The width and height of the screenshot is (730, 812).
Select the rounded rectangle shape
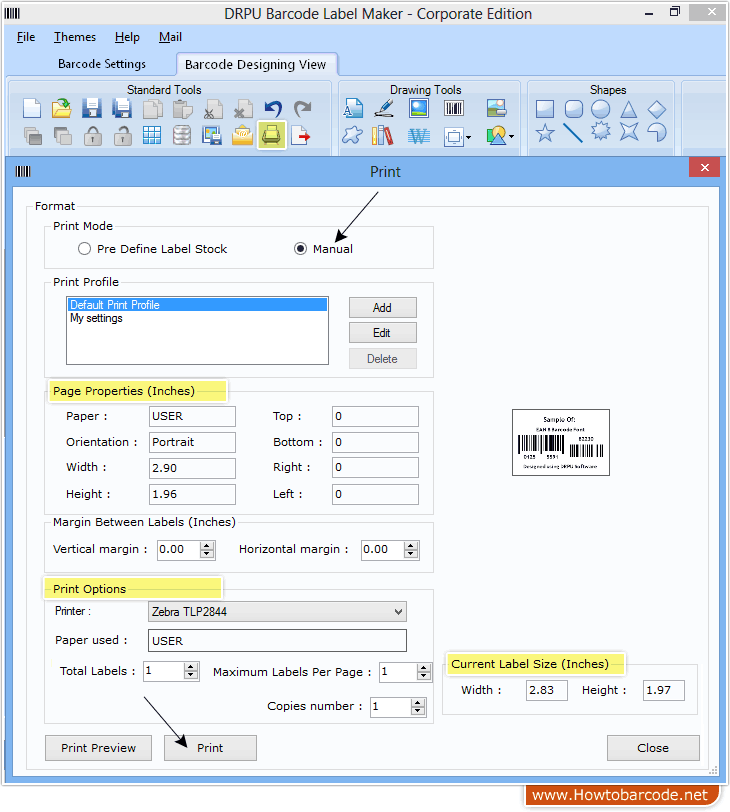(574, 109)
